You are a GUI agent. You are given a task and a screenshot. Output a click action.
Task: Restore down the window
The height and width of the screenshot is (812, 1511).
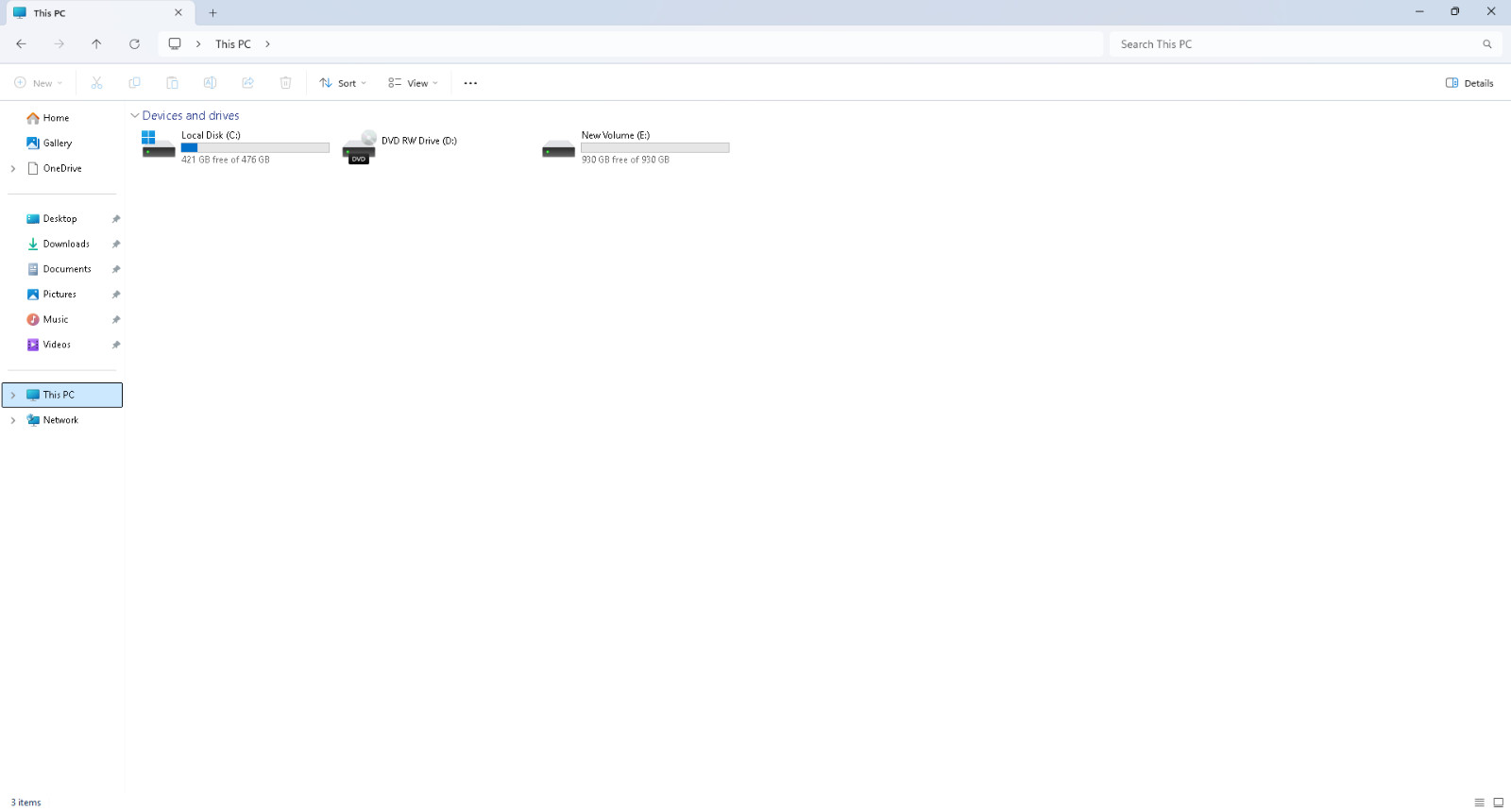1455,11
